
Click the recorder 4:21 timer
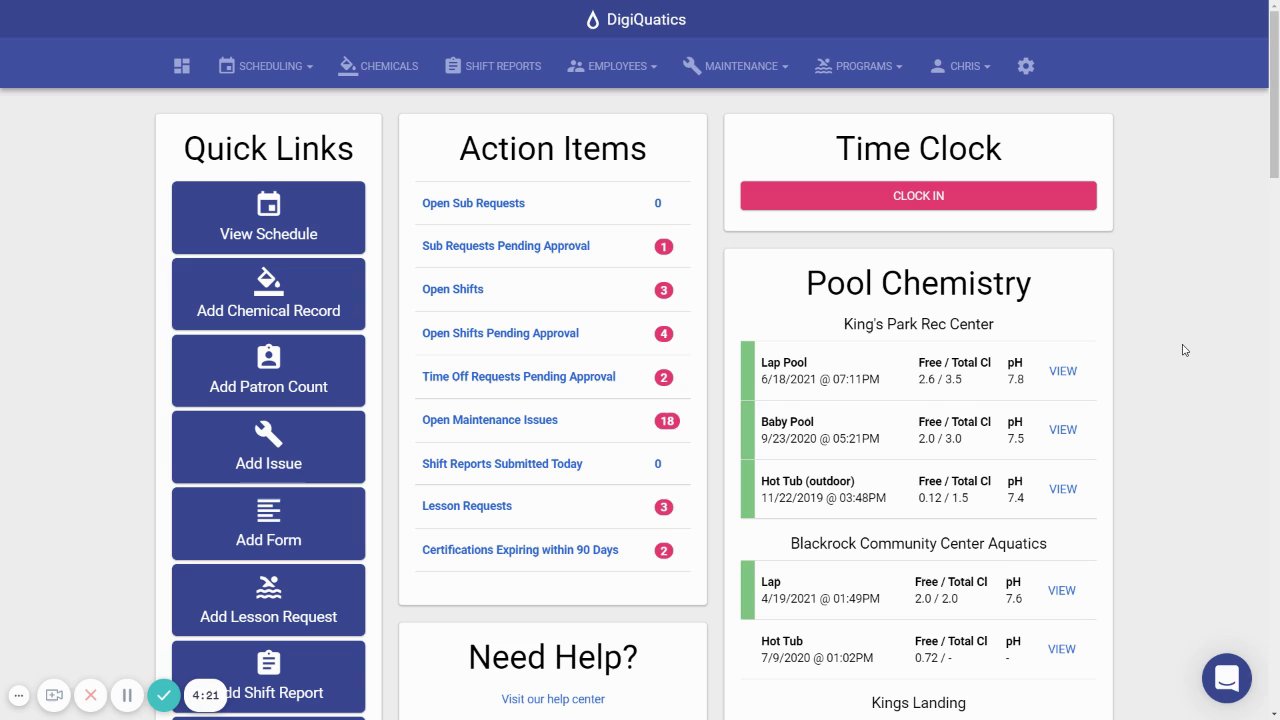205,695
